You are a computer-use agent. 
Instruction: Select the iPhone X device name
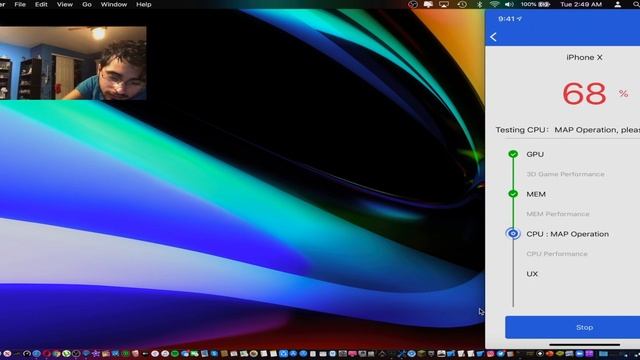click(x=584, y=58)
